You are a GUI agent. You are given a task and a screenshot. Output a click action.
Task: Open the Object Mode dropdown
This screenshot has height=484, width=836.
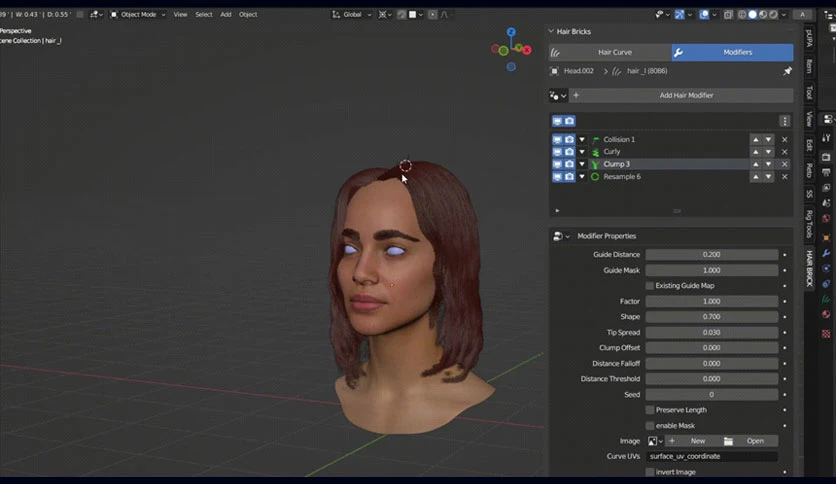pyautogui.click(x=138, y=14)
